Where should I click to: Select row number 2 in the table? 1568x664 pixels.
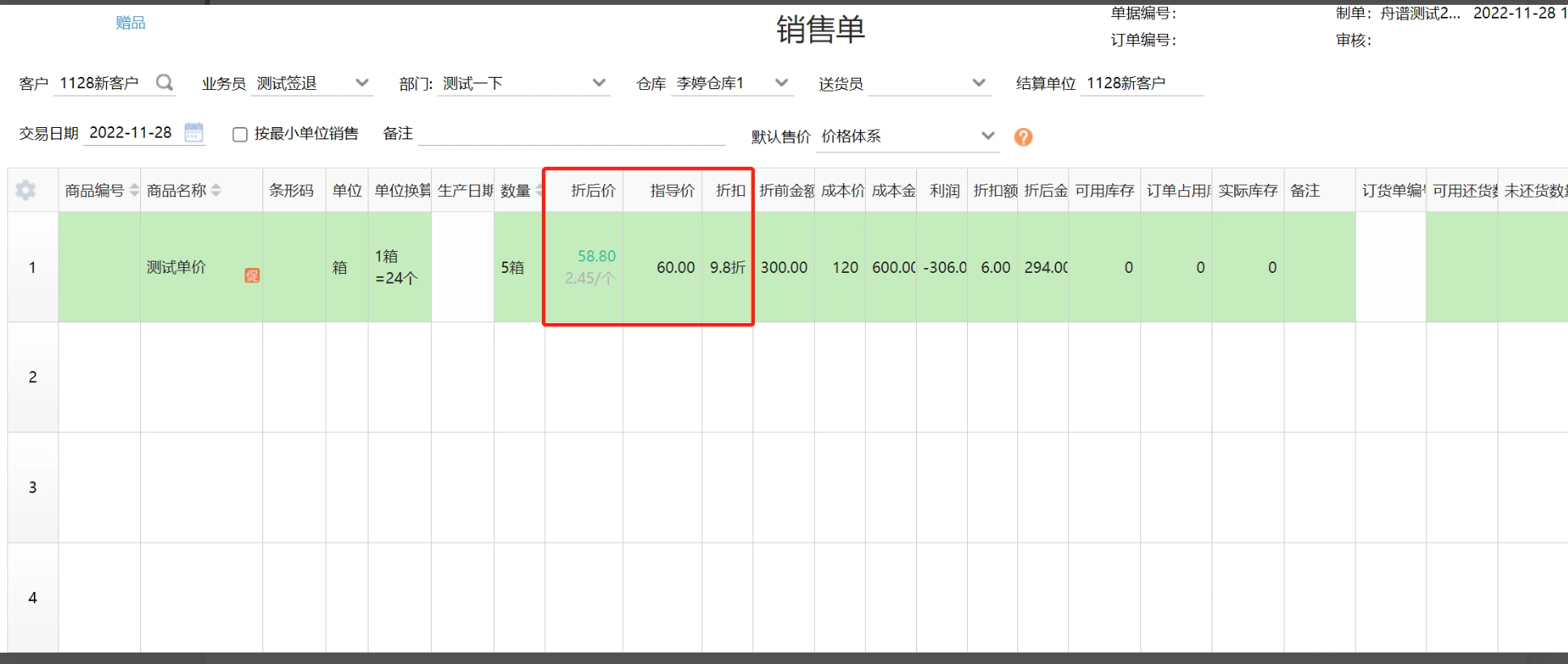click(32, 377)
